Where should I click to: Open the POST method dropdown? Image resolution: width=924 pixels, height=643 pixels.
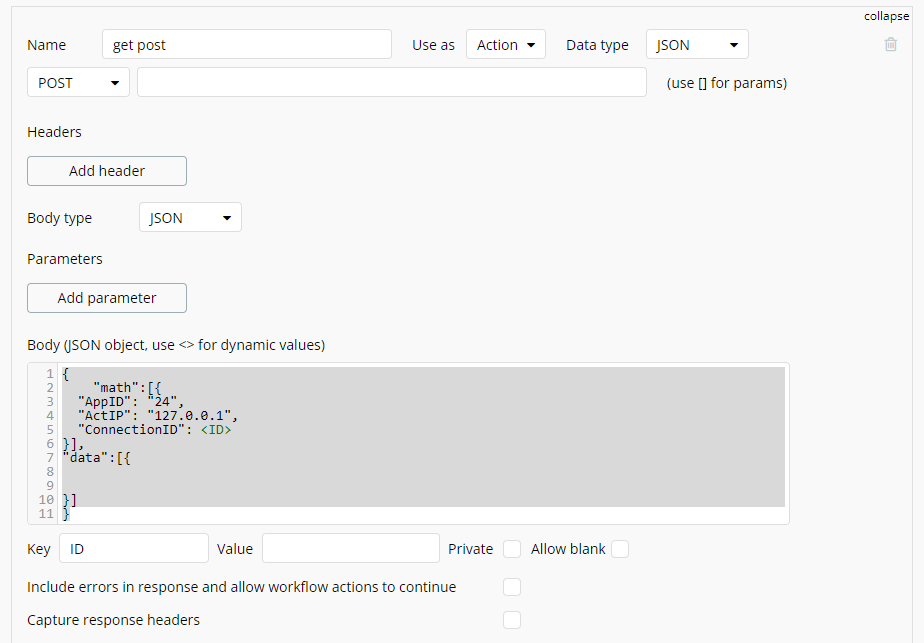[x=77, y=82]
